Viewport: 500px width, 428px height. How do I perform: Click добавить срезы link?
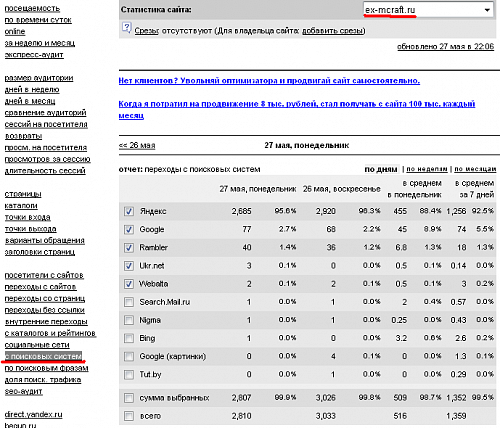pos(332,31)
